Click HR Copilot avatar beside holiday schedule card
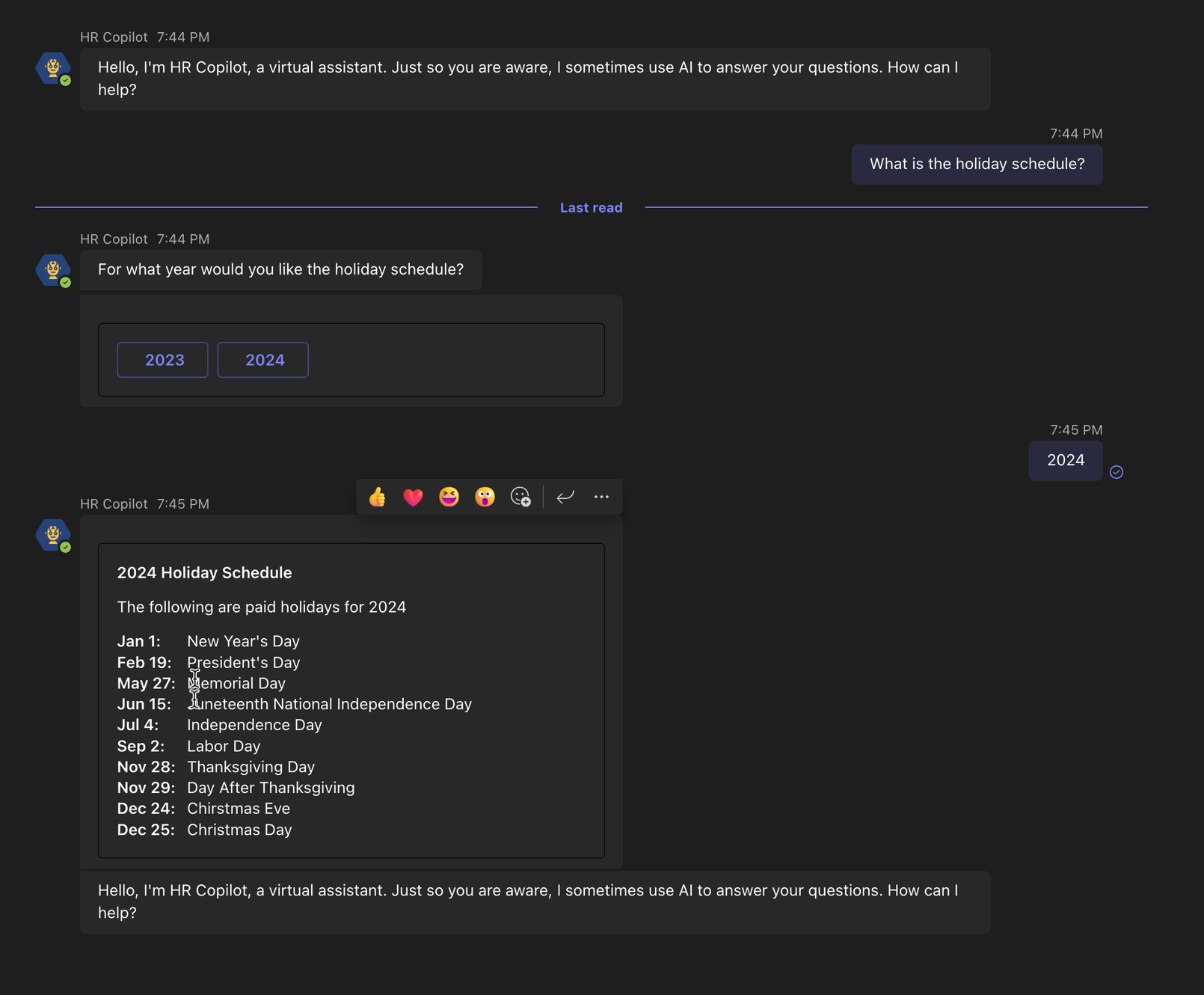The width and height of the screenshot is (1204, 995). click(53, 535)
